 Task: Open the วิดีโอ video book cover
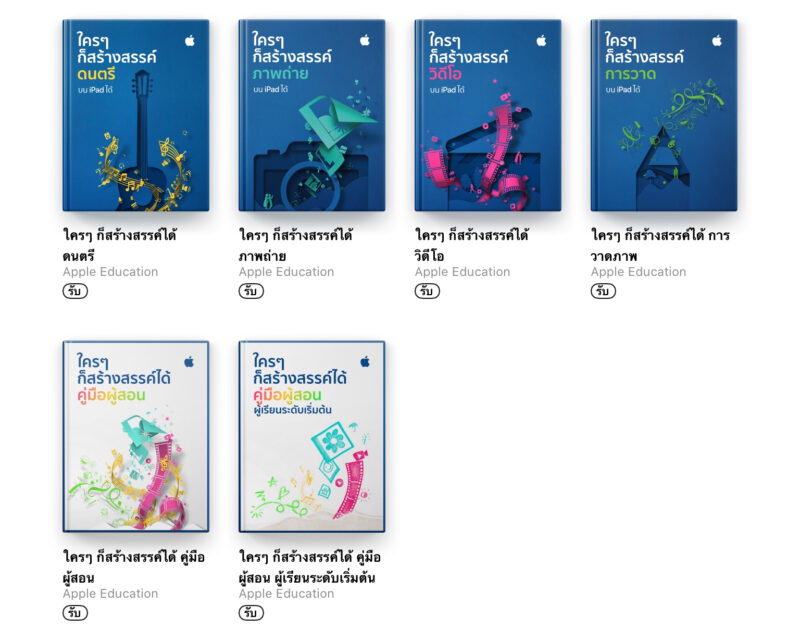(488, 115)
